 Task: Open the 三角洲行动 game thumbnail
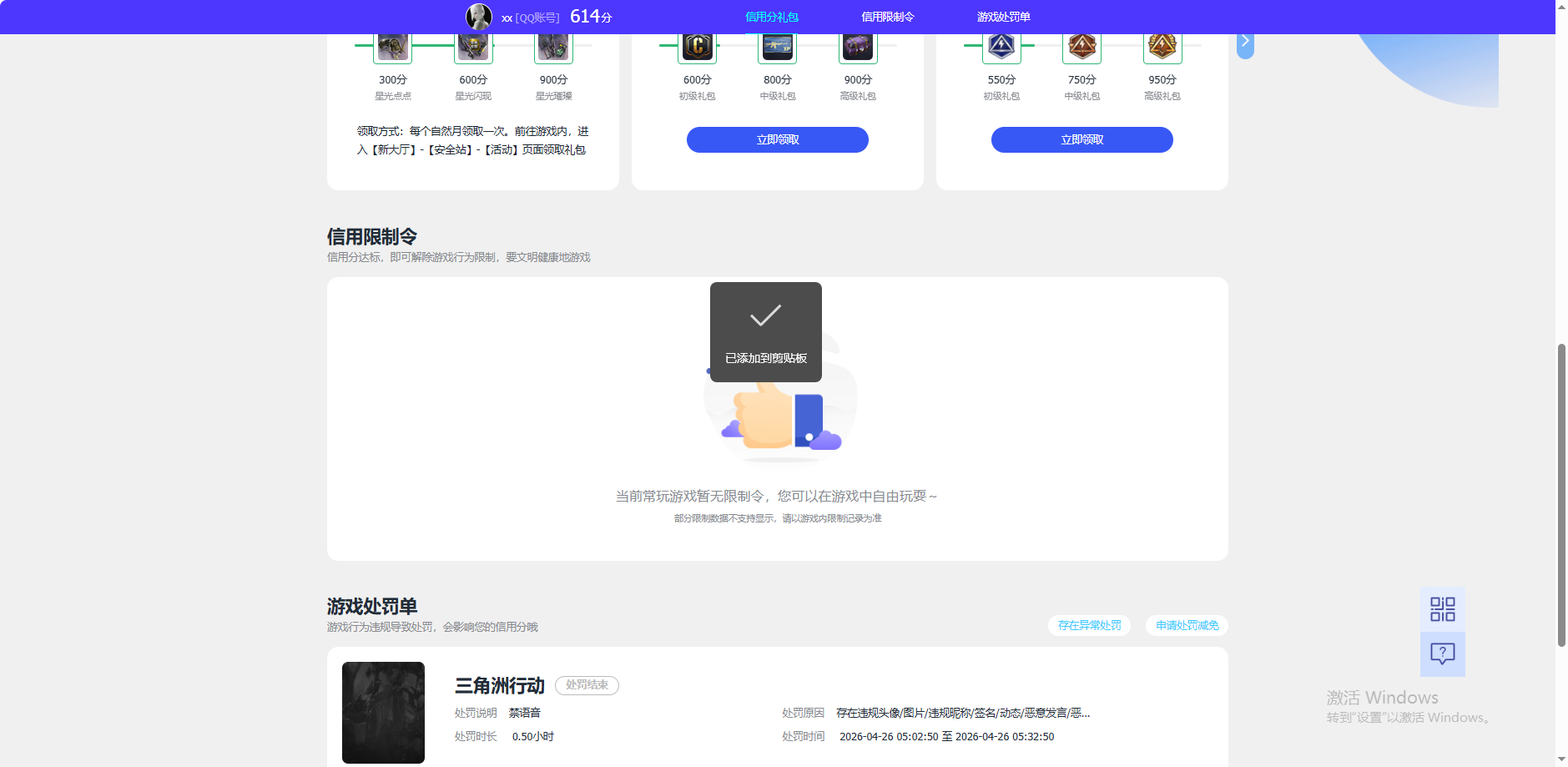click(383, 713)
